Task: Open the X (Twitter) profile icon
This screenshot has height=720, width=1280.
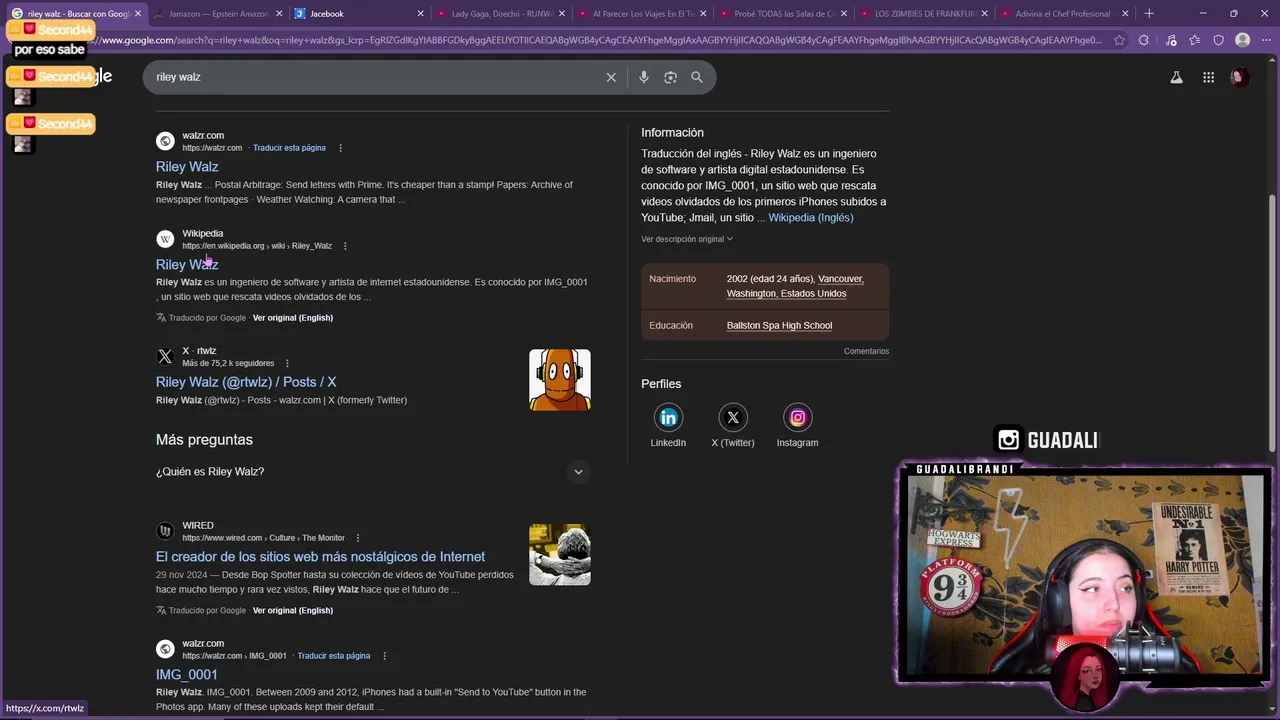Action: point(733,417)
